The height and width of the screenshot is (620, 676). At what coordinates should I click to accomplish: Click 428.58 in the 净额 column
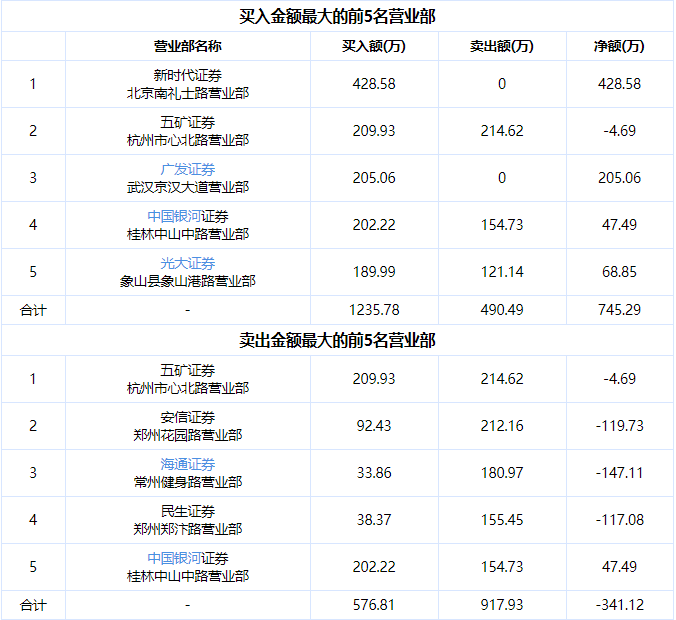click(x=619, y=84)
